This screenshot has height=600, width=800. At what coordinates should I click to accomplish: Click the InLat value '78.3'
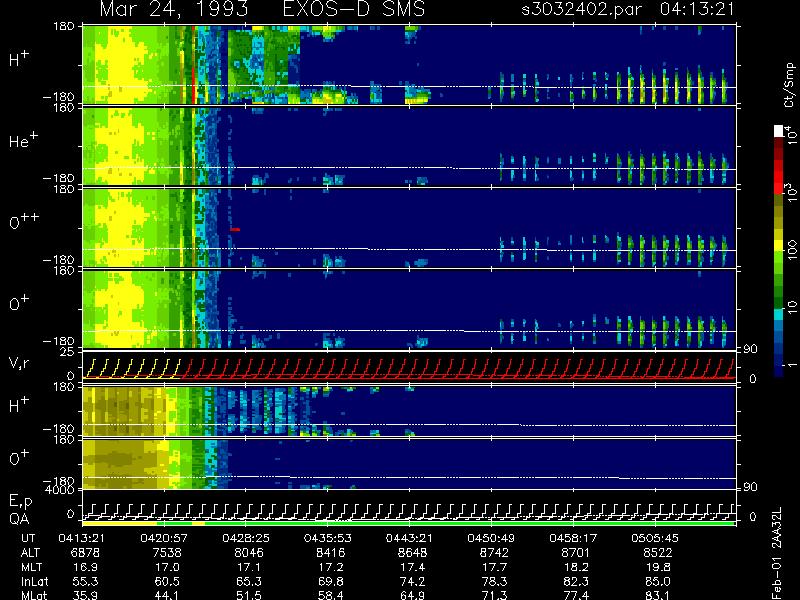pos(494,581)
